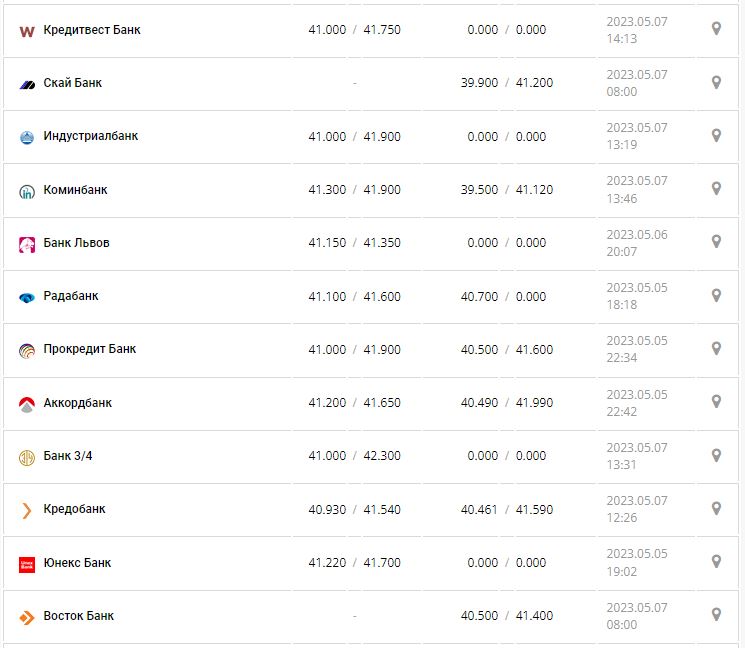The image size is (745, 648).
Task: Click the Коминбанк location pin icon
Action: (x=716, y=188)
